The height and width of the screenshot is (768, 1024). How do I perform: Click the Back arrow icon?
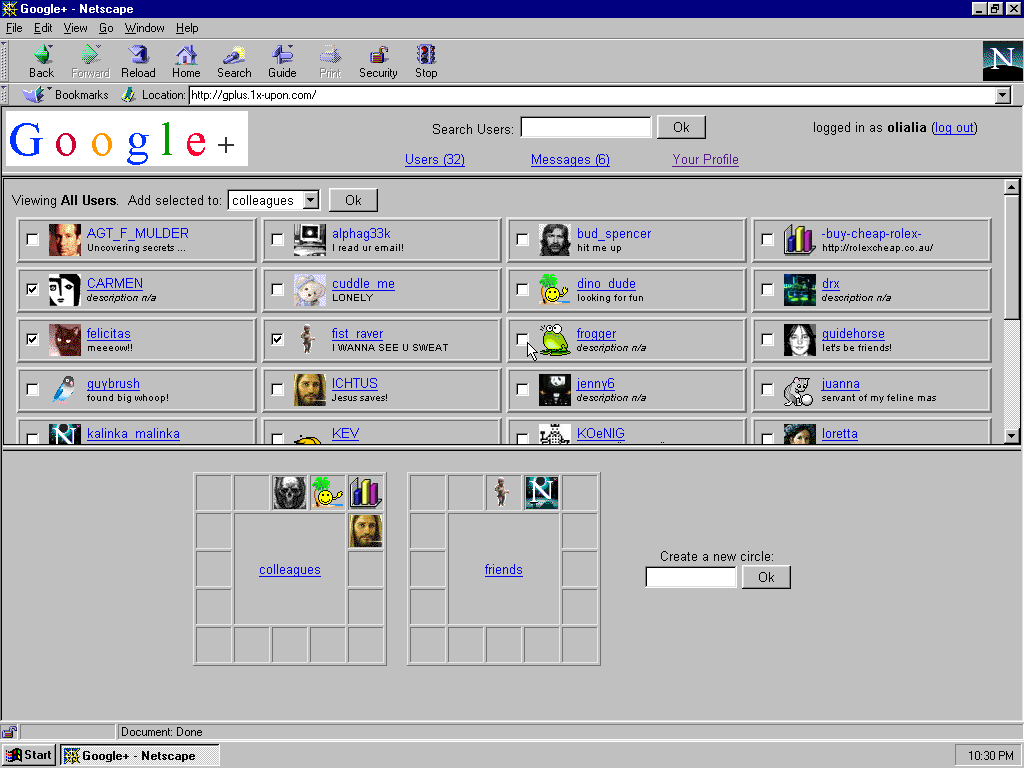42,56
